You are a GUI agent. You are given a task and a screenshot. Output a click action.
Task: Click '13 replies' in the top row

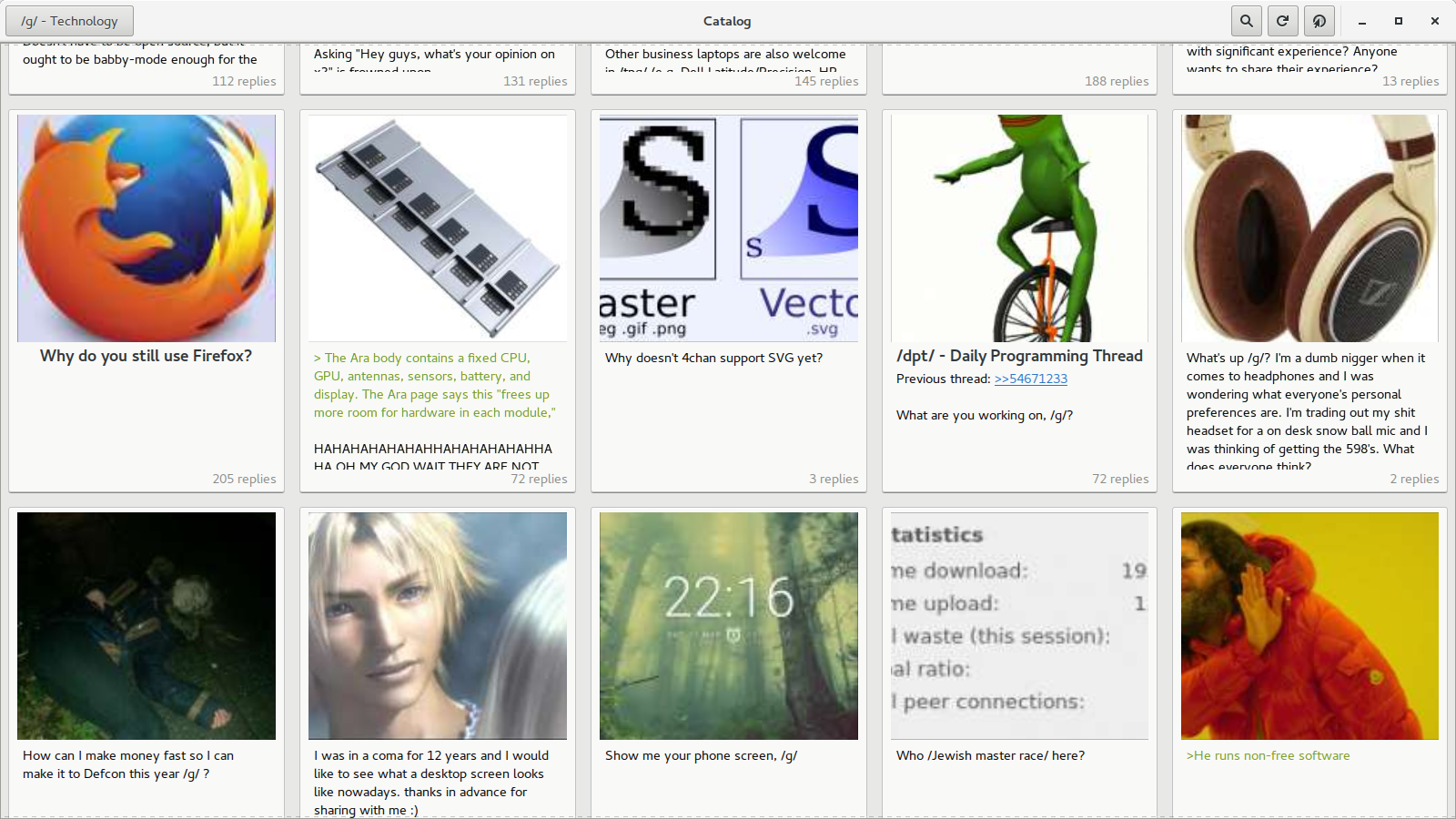(x=1410, y=81)
